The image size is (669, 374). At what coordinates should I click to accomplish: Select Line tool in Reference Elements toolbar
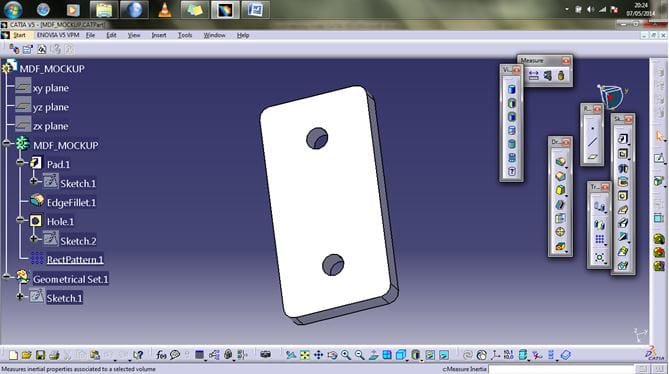click(592, 142)
